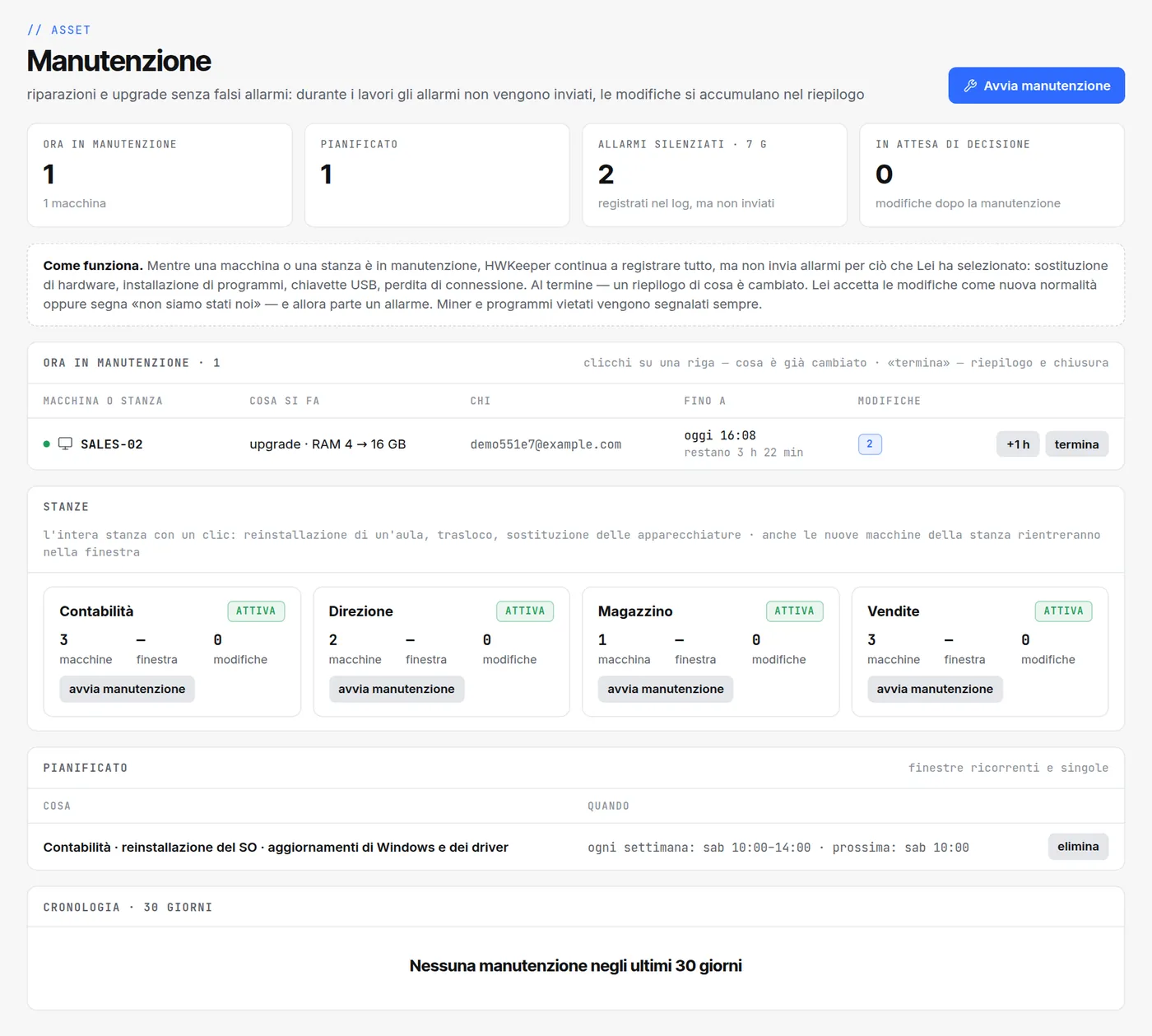
Task: Click the 'oggi 16:08' end time
Action: tap(720, 435)
